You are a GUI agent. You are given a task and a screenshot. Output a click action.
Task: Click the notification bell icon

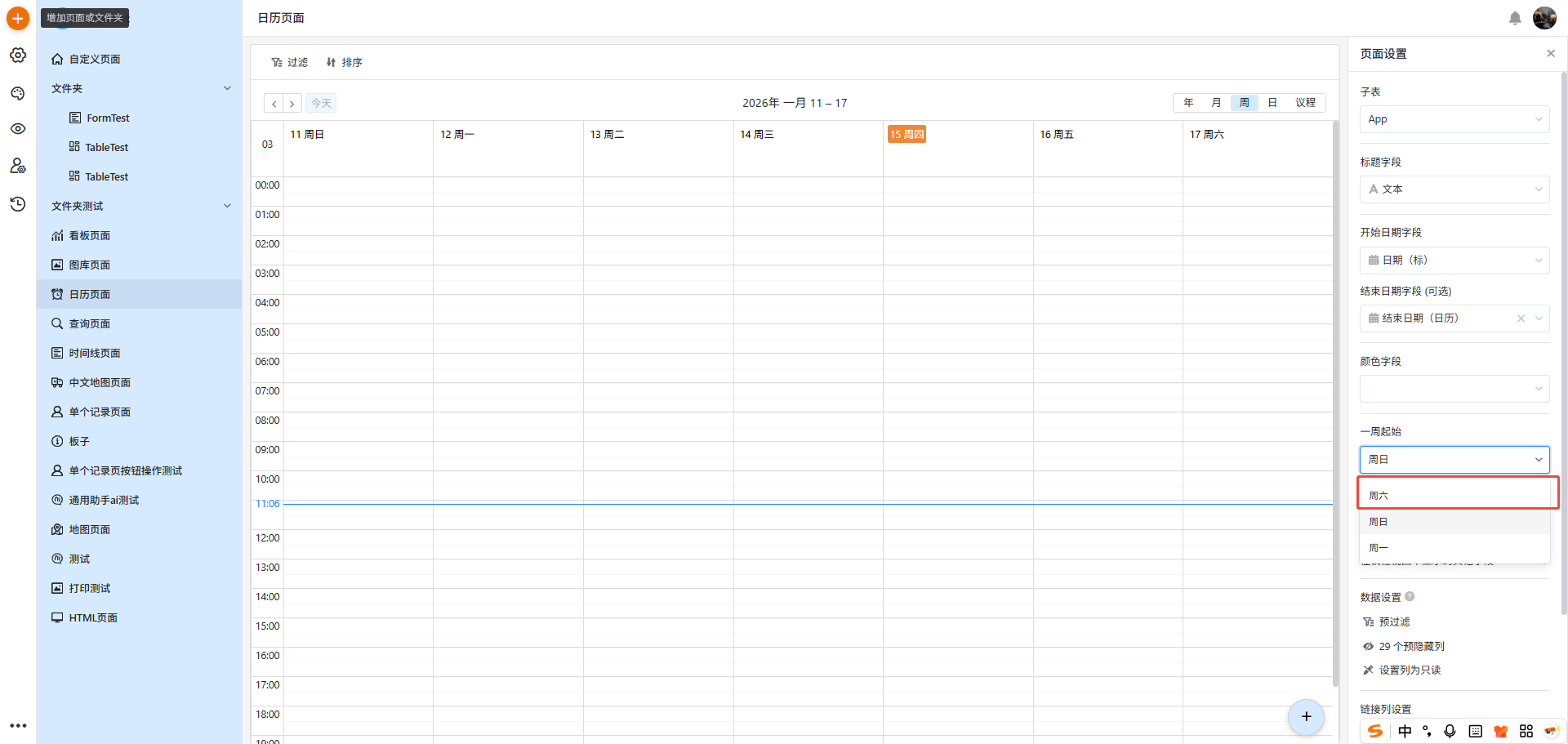[1515, 18]
